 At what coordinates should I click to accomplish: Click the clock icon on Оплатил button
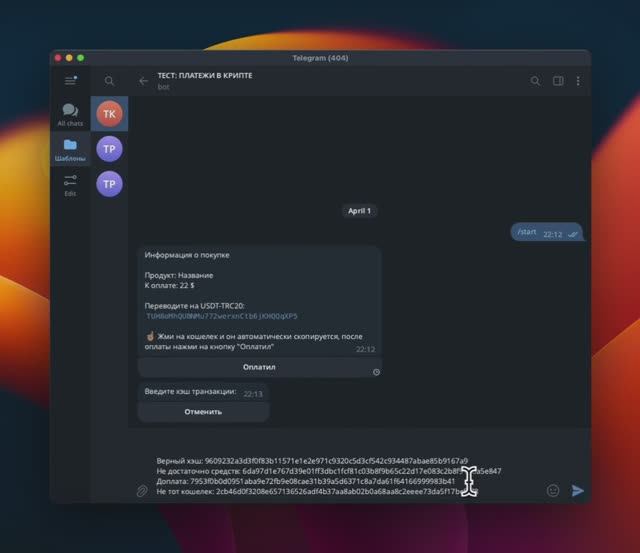click(x=376, y=372)
